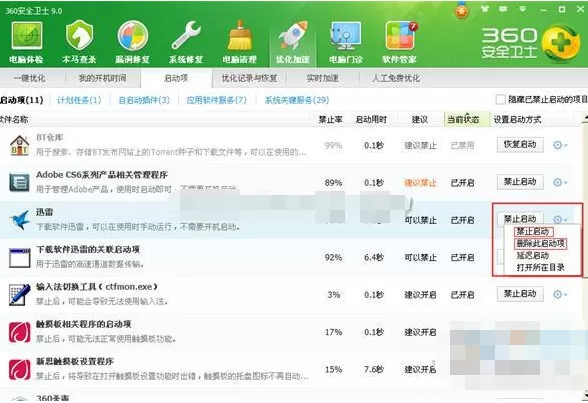Screen dimensions: 588x403
Task: Click the 360 安全卫士 plus logo
Action: [560, 43]
